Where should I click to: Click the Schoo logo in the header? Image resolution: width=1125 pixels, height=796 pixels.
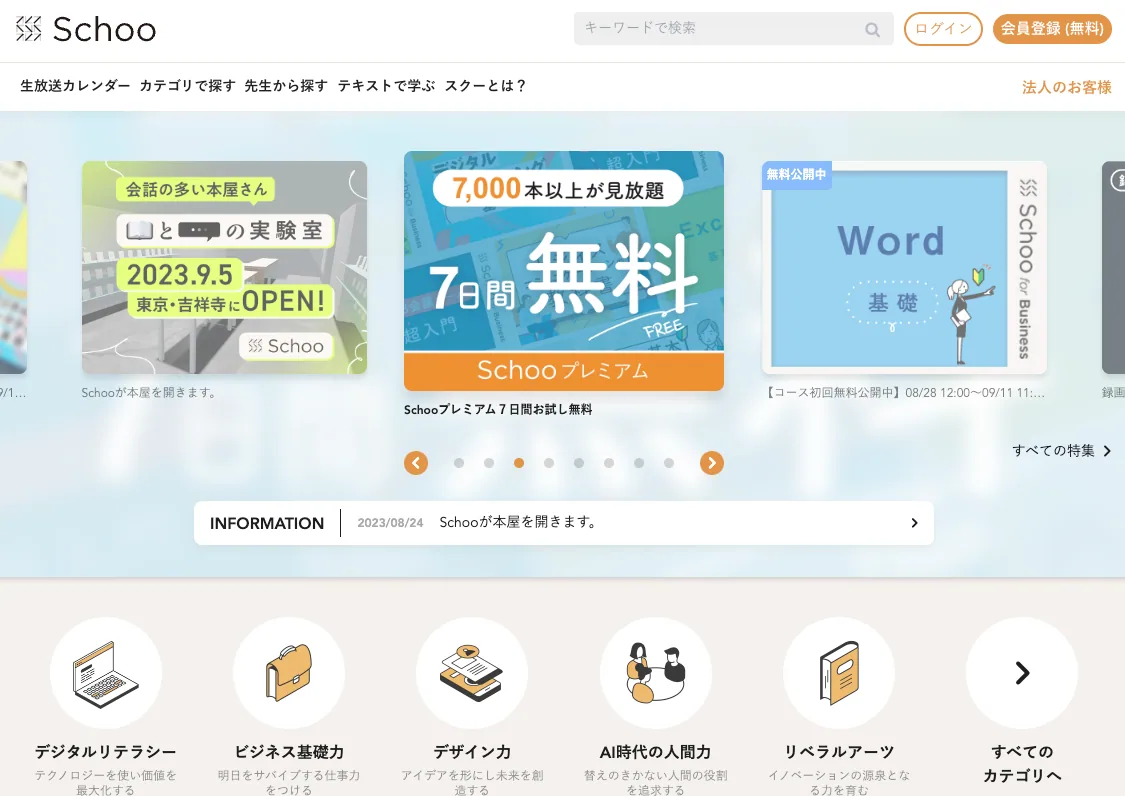[x=85, y=29]
